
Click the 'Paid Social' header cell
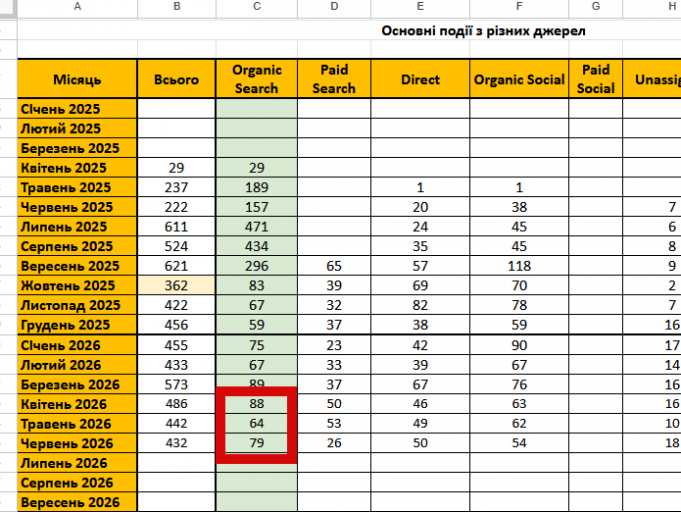[x=595, y=79]
